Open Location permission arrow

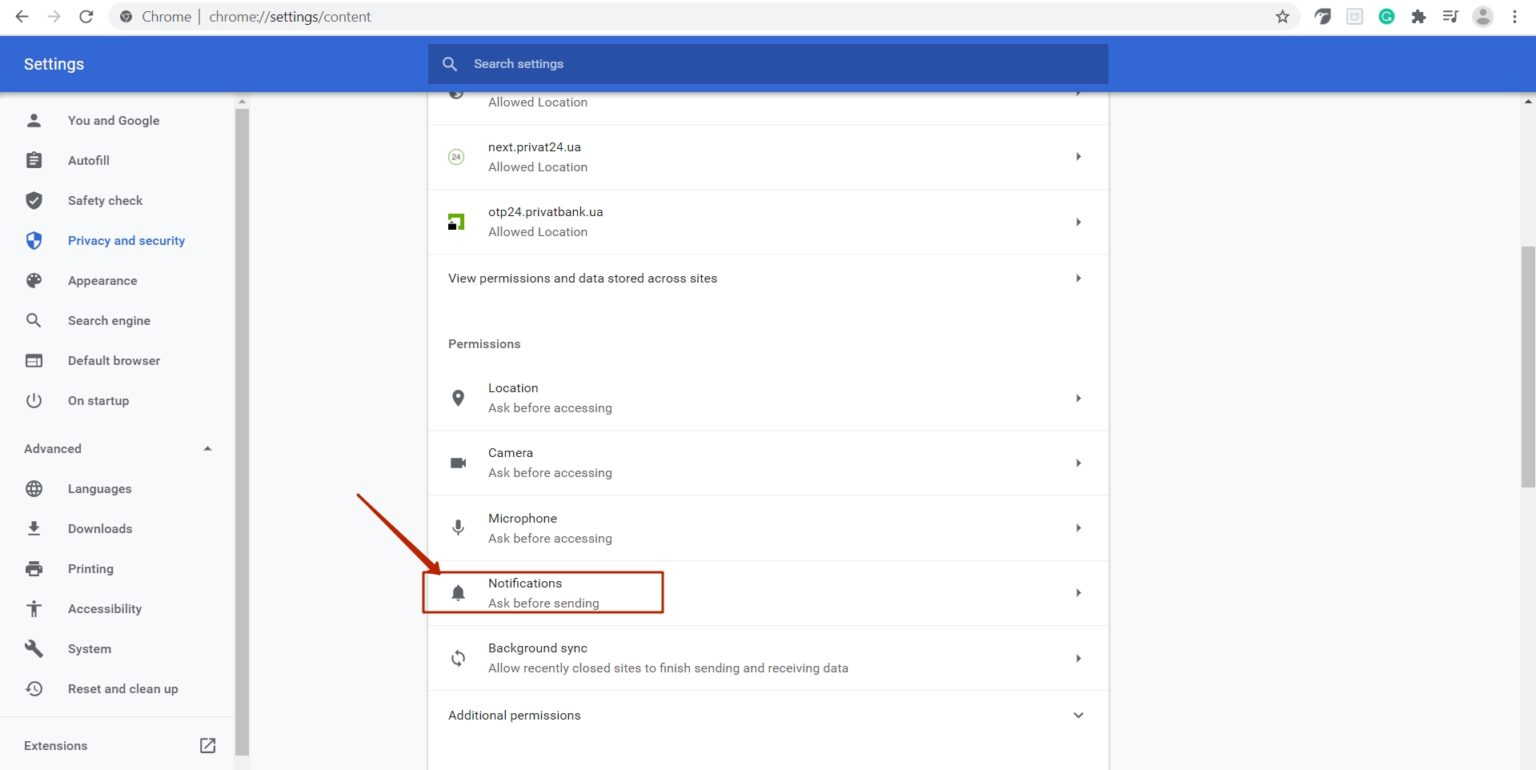1078,398
